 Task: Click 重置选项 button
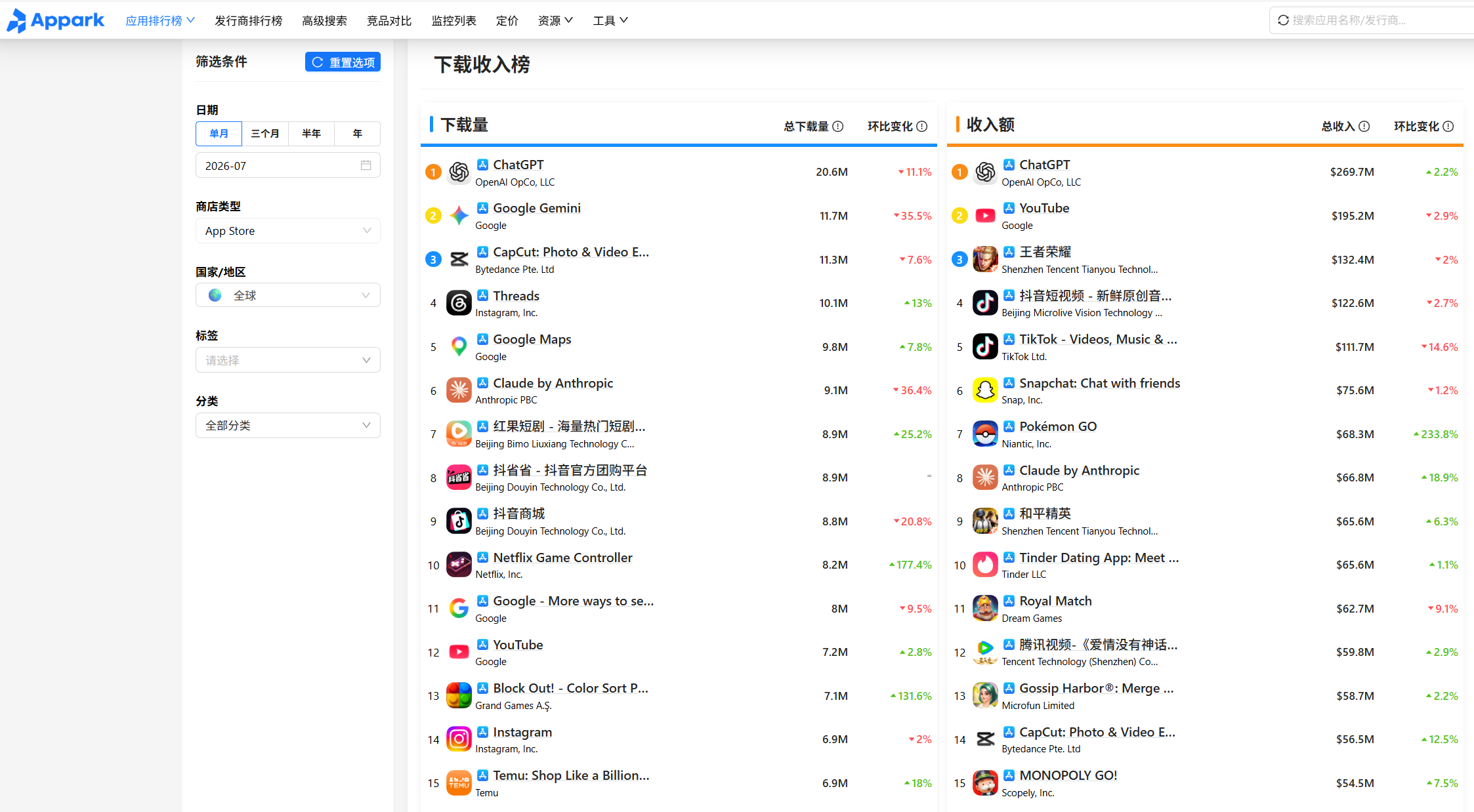point(343,62)
